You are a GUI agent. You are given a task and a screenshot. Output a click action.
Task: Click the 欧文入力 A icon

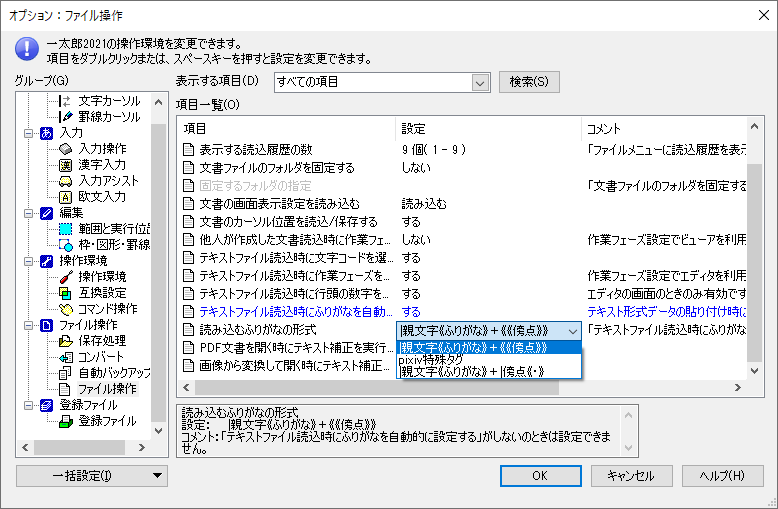coord(65,197)
